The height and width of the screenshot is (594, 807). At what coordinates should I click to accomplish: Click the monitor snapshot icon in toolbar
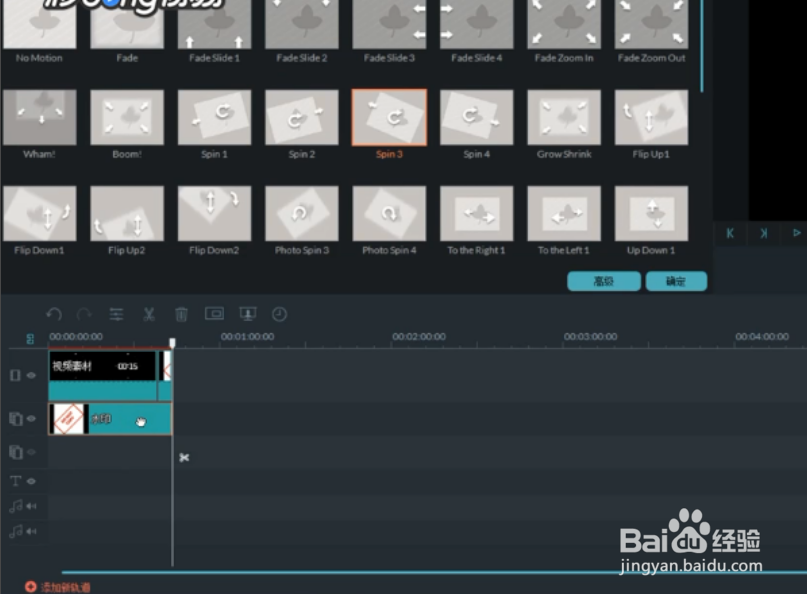tap(248, 313)
